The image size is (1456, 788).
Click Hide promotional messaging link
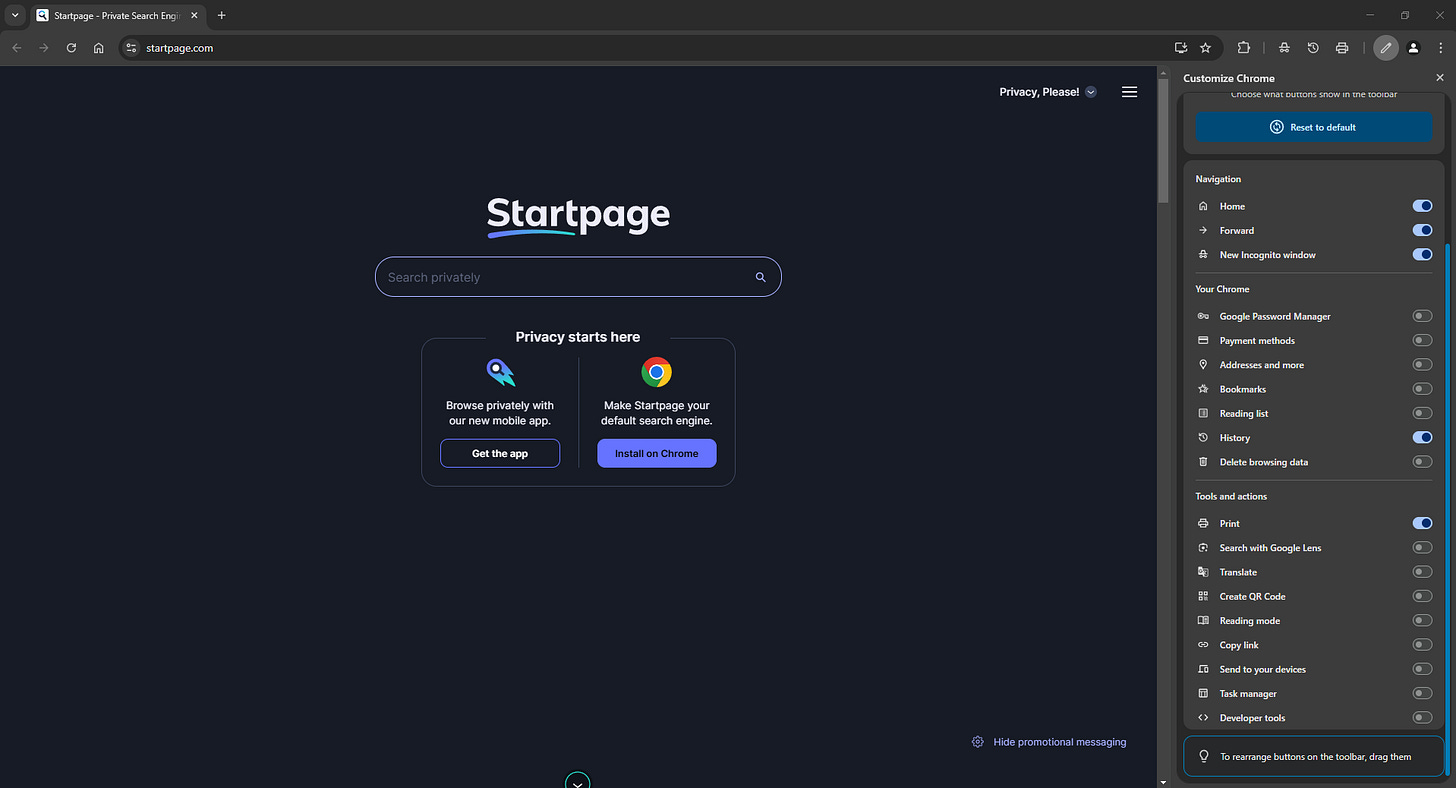point(1060,742)
